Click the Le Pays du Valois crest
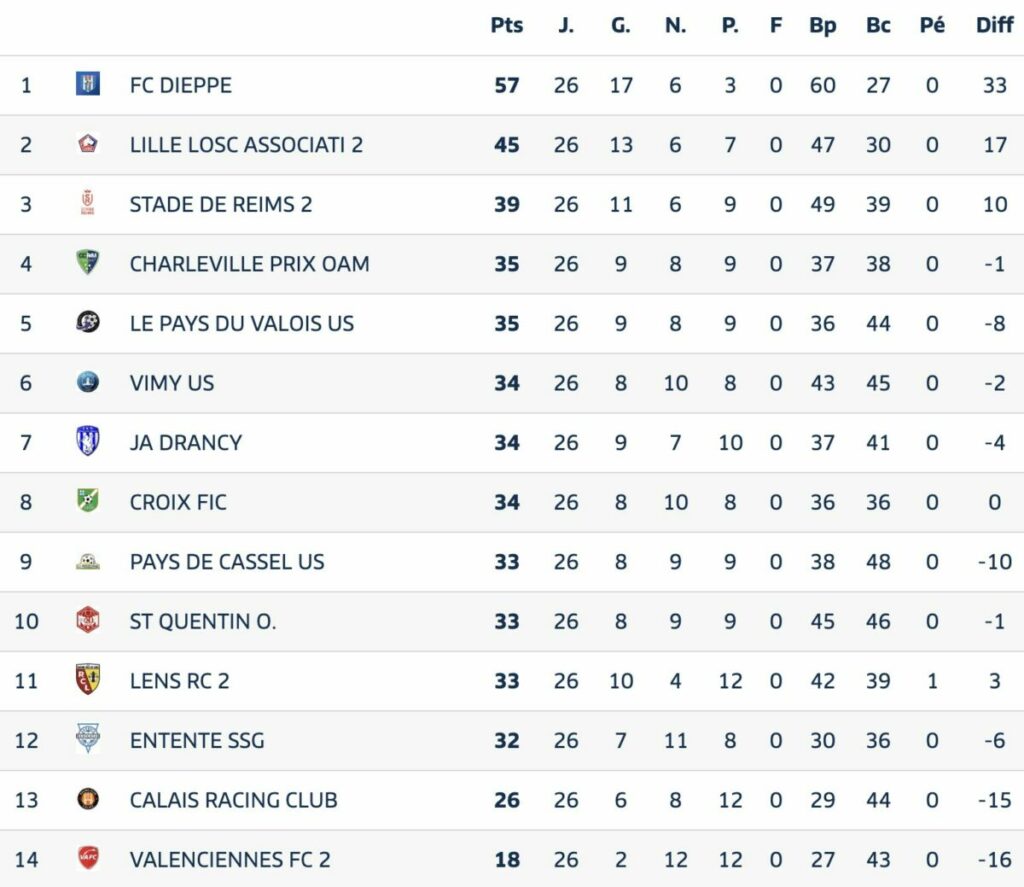The width and height of the screenshot is (1024, 887). point(88,323)
